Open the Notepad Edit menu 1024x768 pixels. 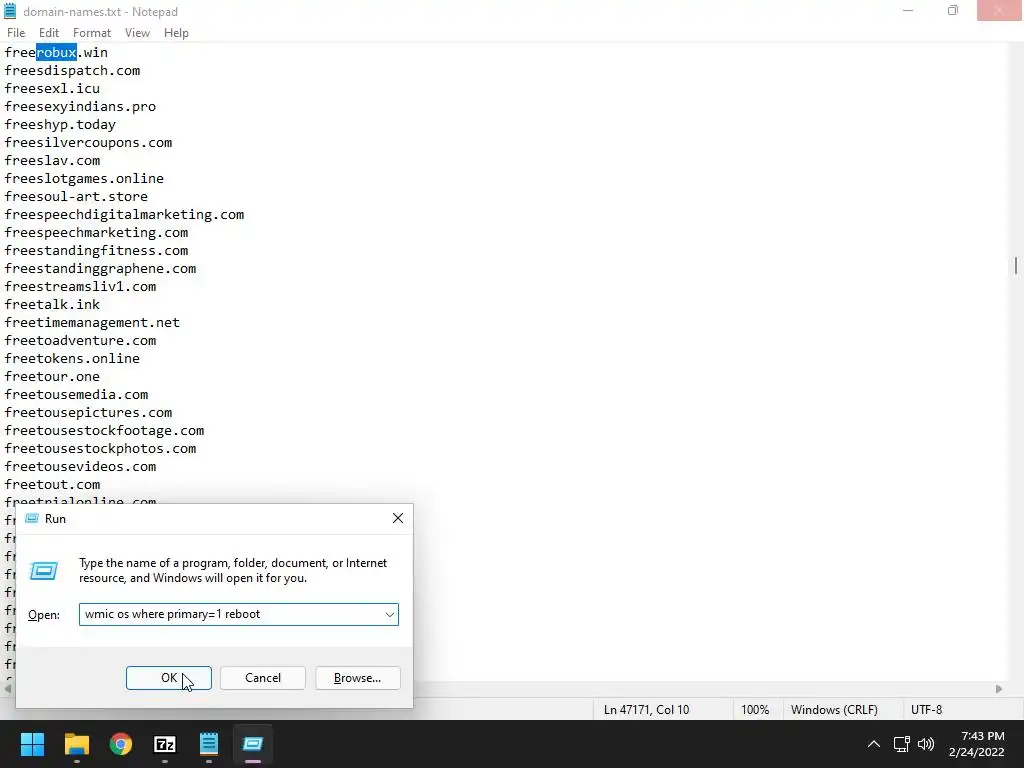pos(49,33)
